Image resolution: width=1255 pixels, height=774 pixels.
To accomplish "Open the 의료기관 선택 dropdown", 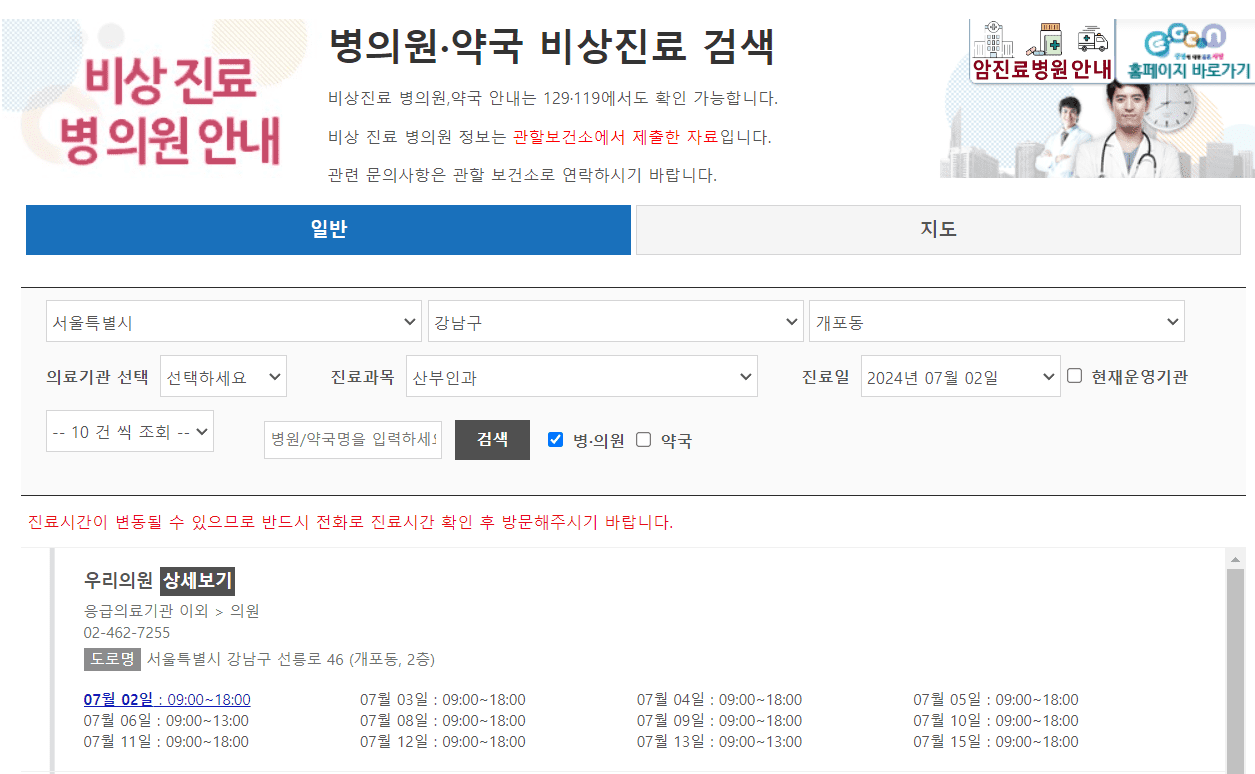I will (222, 376).
